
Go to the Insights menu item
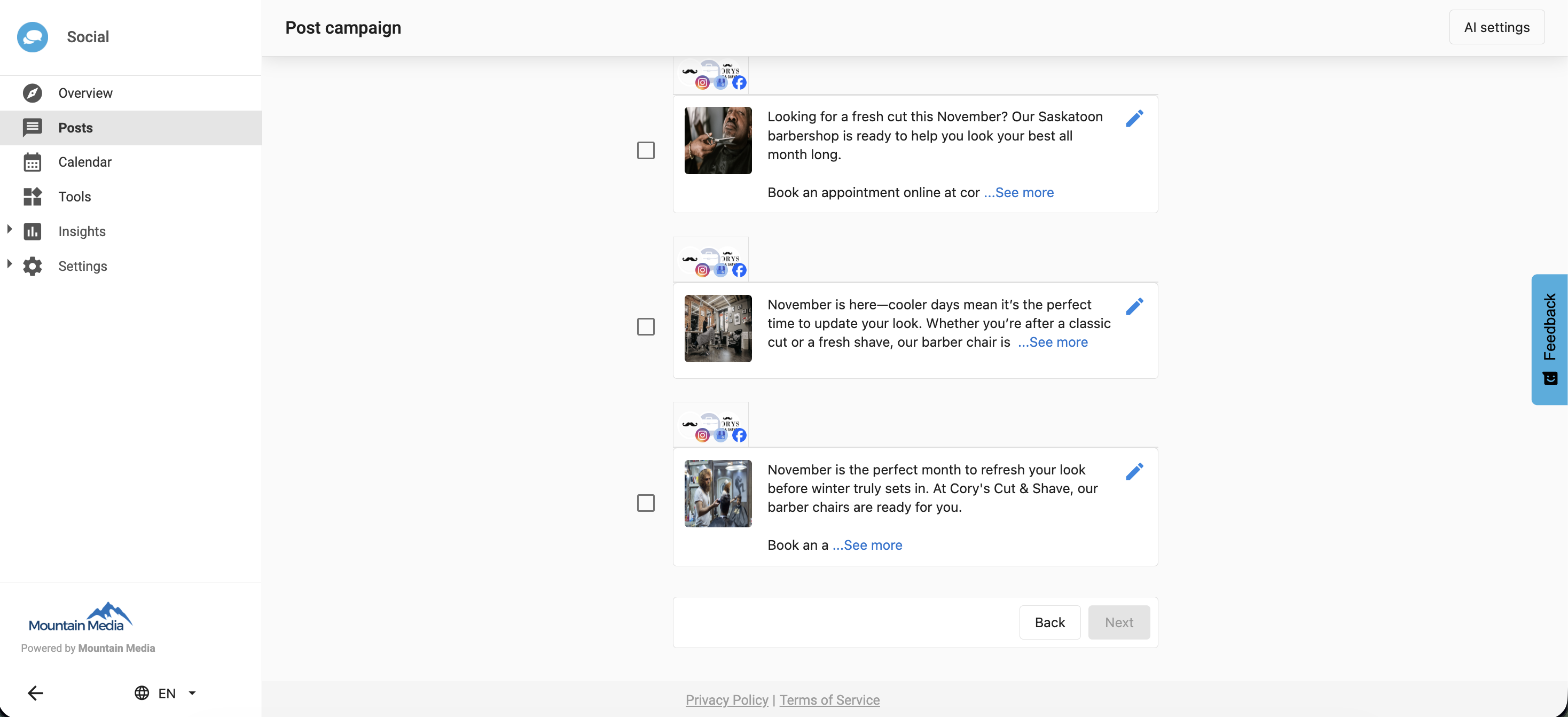click(82, 231)
